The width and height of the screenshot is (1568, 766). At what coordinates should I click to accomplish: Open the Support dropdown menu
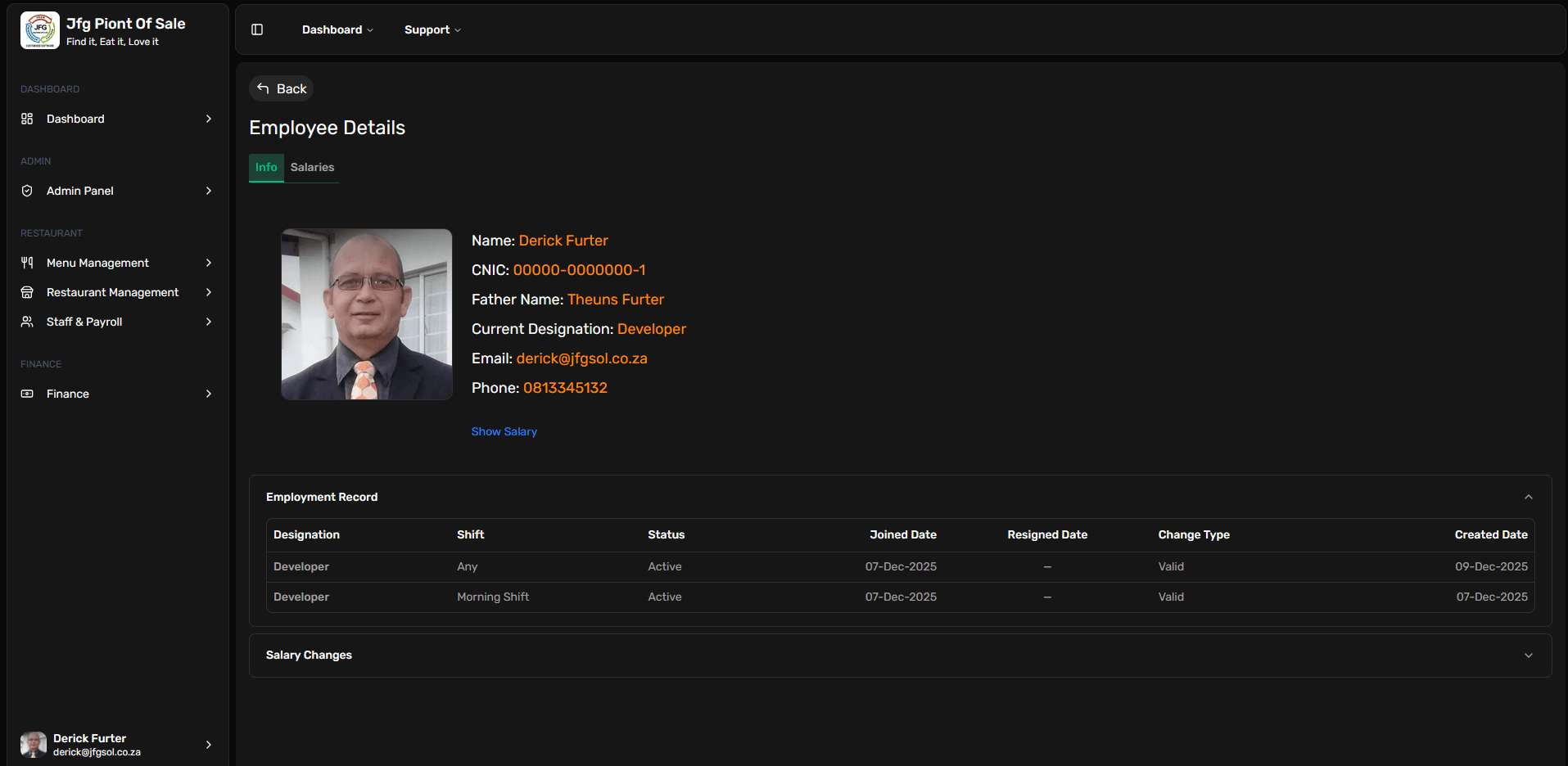pos(432,29)
